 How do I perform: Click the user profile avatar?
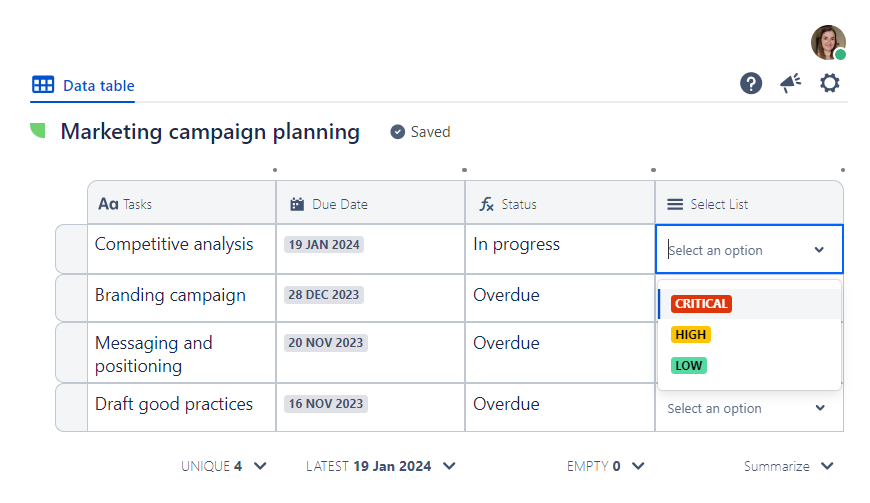tap(828, 42)
